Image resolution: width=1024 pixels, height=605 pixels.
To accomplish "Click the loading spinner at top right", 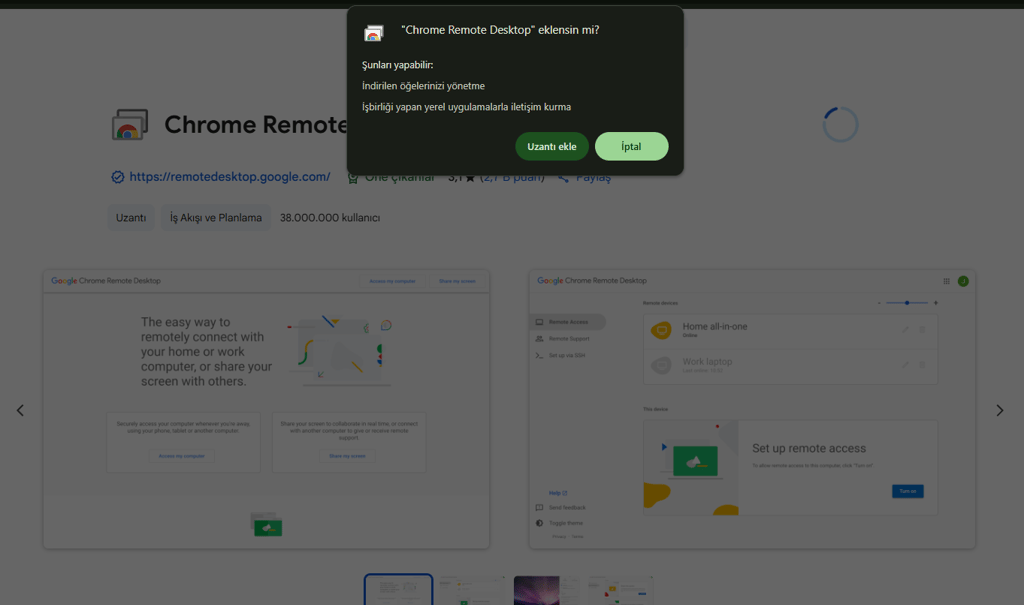I will point(840,124).
